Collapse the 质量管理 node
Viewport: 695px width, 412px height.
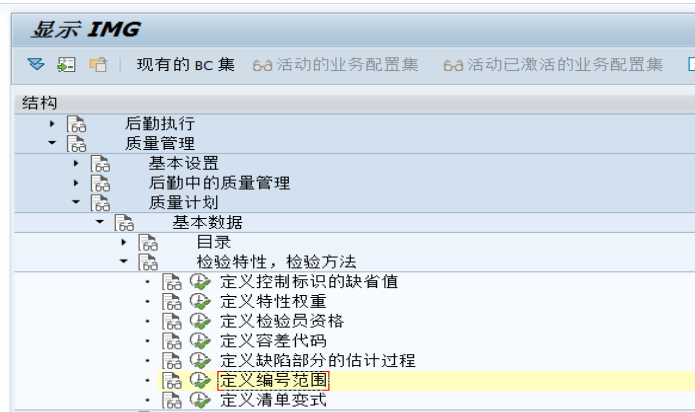click(52, 143)
